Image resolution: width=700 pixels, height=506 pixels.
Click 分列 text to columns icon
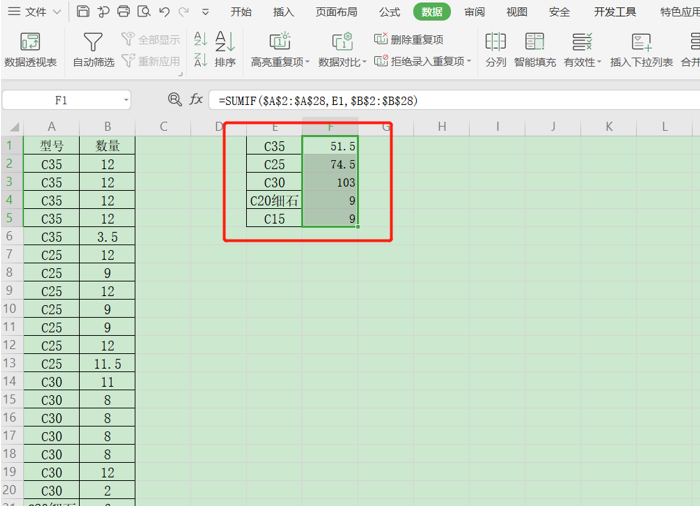pos(496,50)
